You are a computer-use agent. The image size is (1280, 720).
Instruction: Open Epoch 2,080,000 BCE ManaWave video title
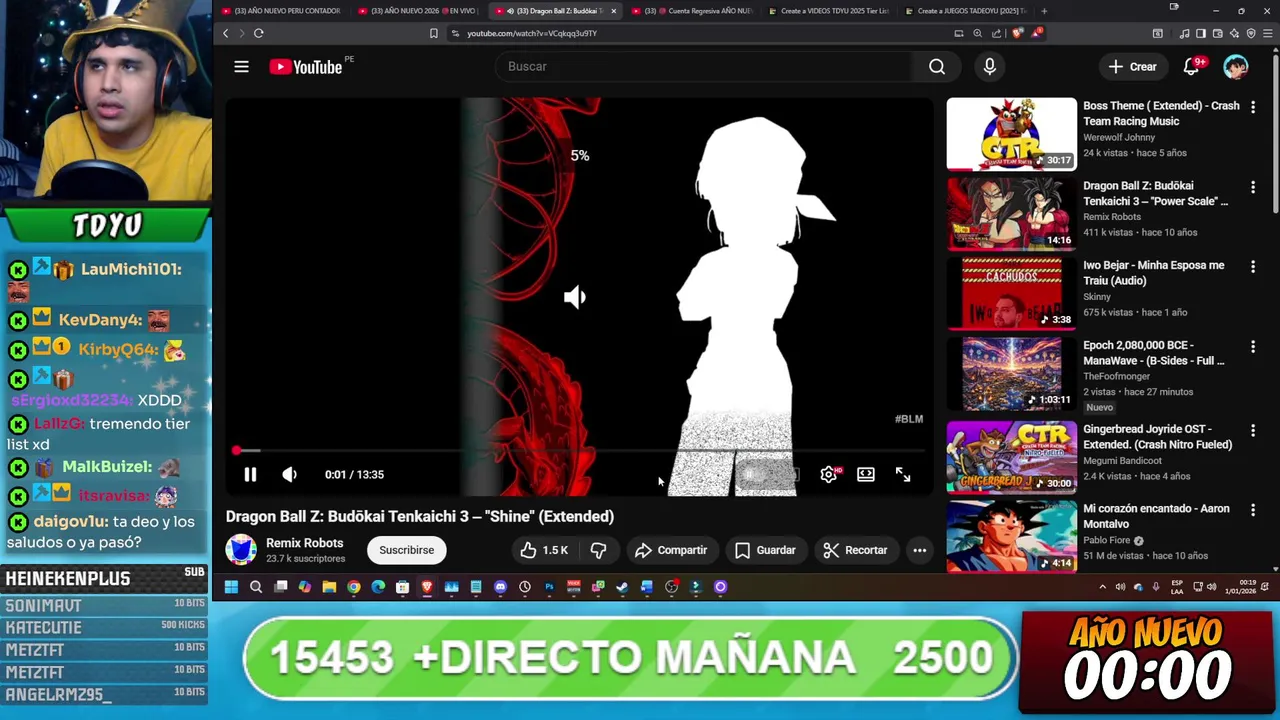pos(1154,353)
